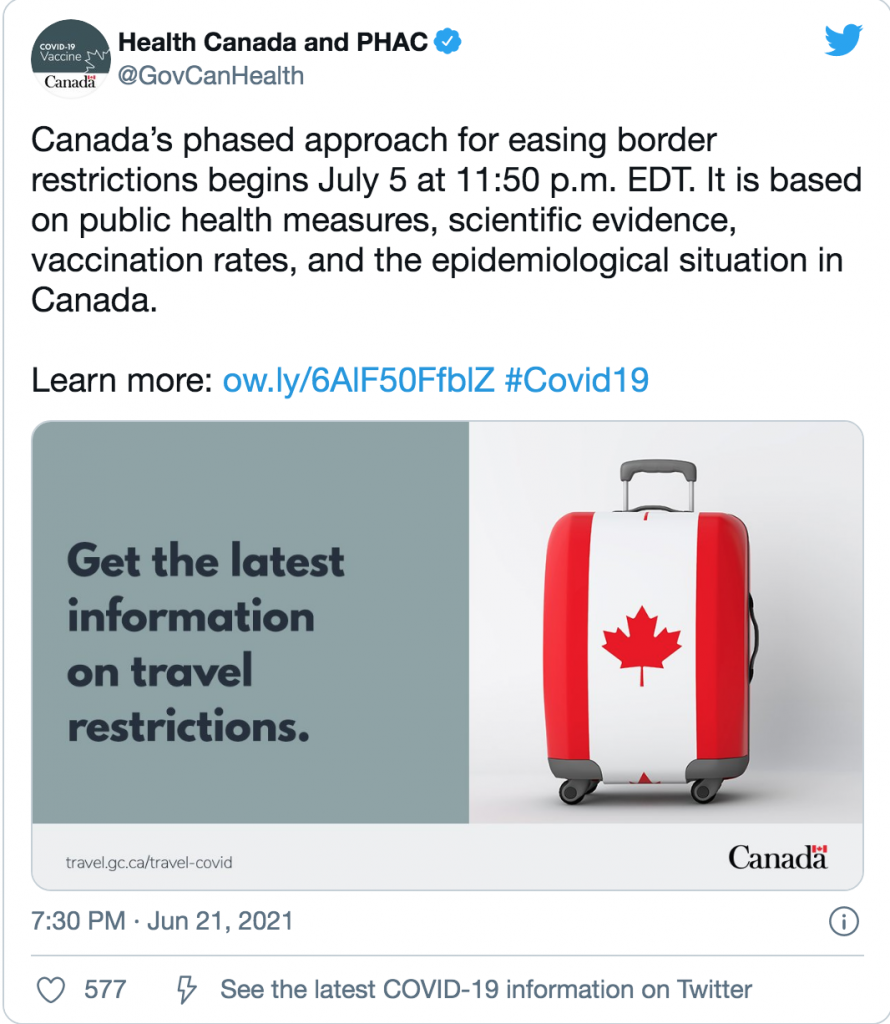The width and height of the screenshot is (890, 1024).
Task: Click the Health Canada and PHAC name
Action: coord(273,42)
